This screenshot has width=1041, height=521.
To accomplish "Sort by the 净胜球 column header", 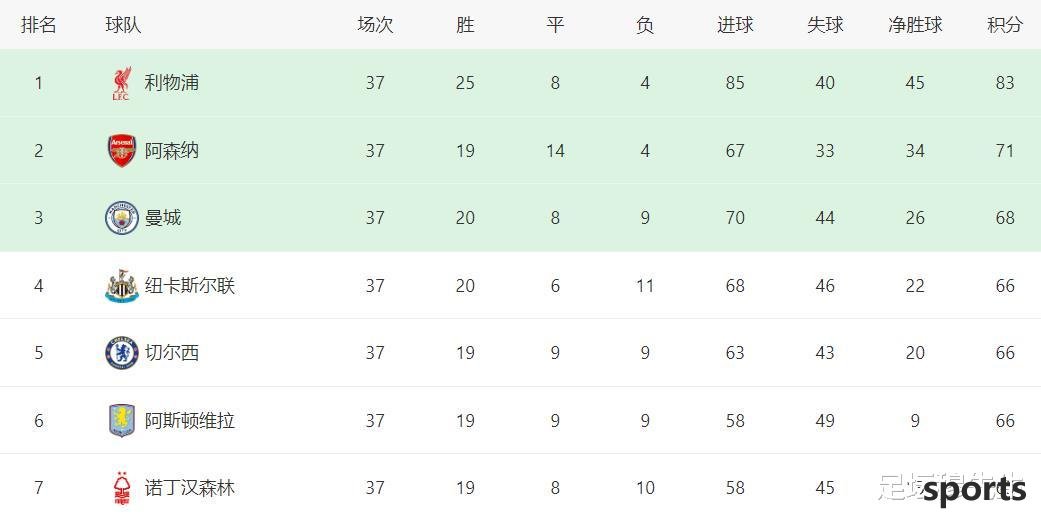I will (915, 25).
